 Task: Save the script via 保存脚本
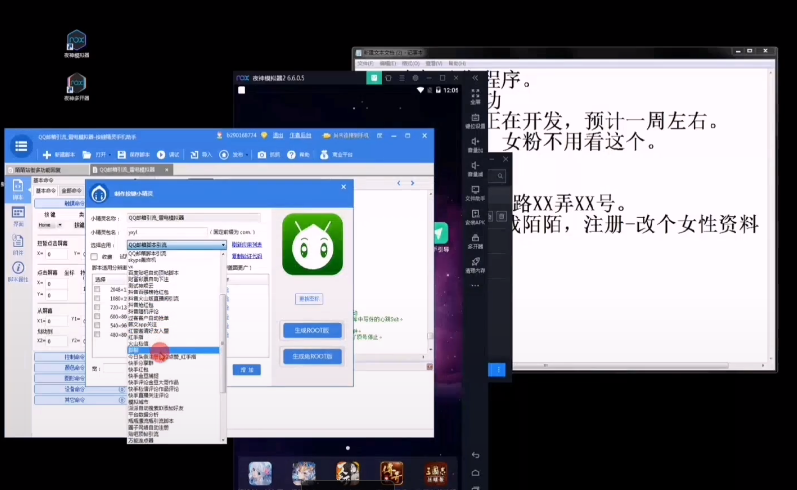click(133, 155)
